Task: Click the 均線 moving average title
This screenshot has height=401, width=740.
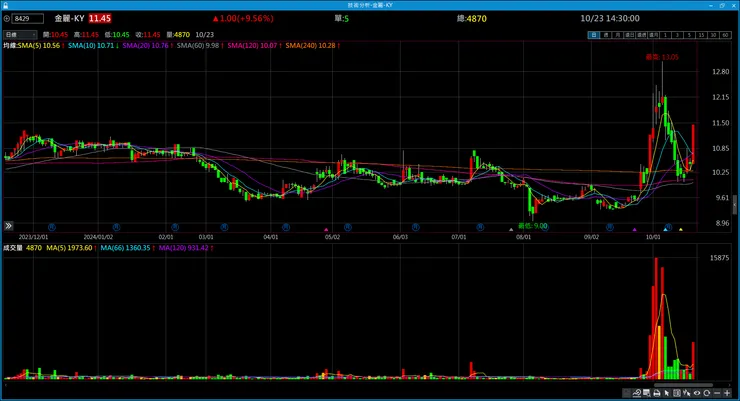Action: 10,46
